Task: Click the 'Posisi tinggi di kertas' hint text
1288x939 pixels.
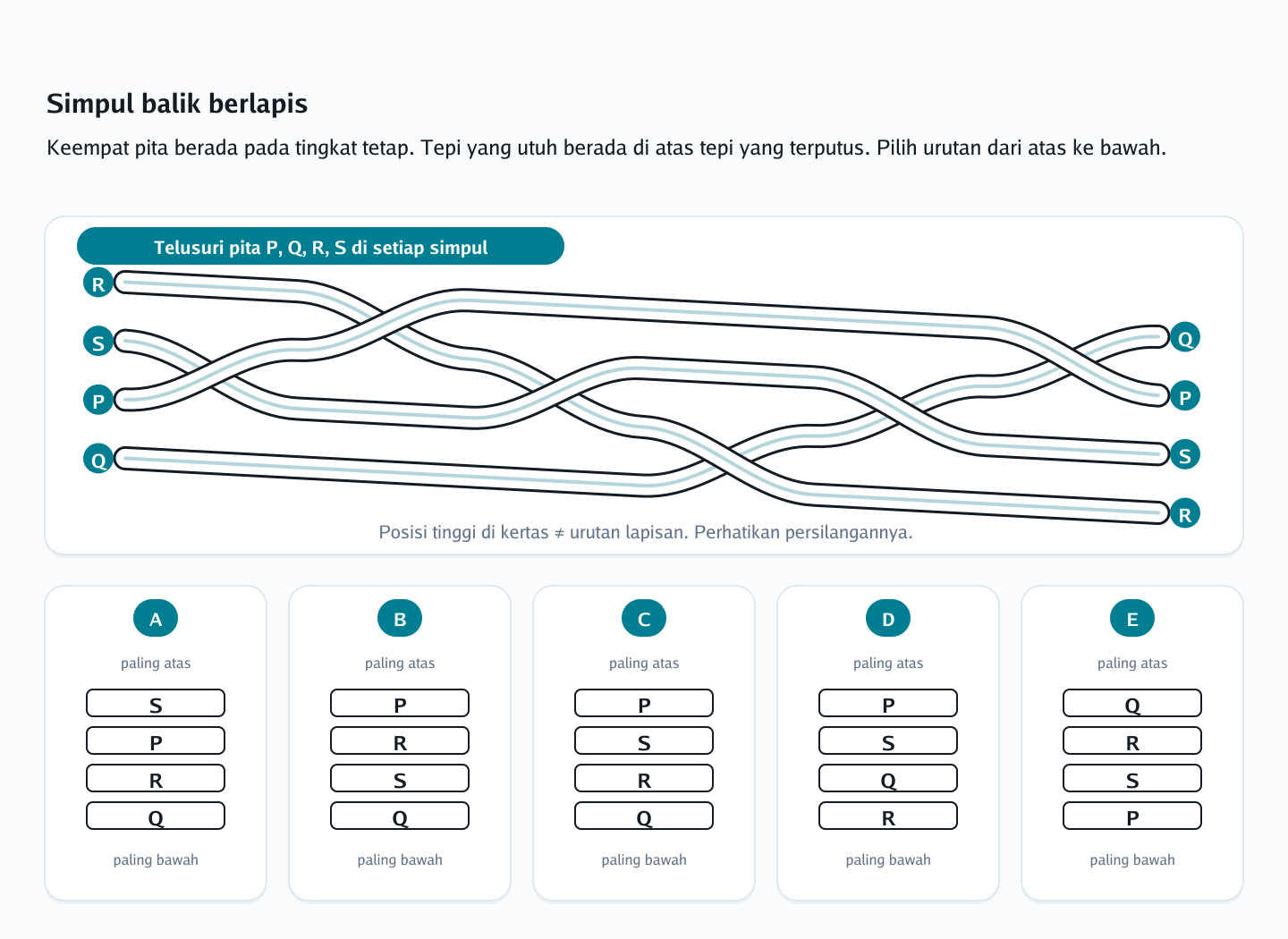Action: click(x=646, y=532)
